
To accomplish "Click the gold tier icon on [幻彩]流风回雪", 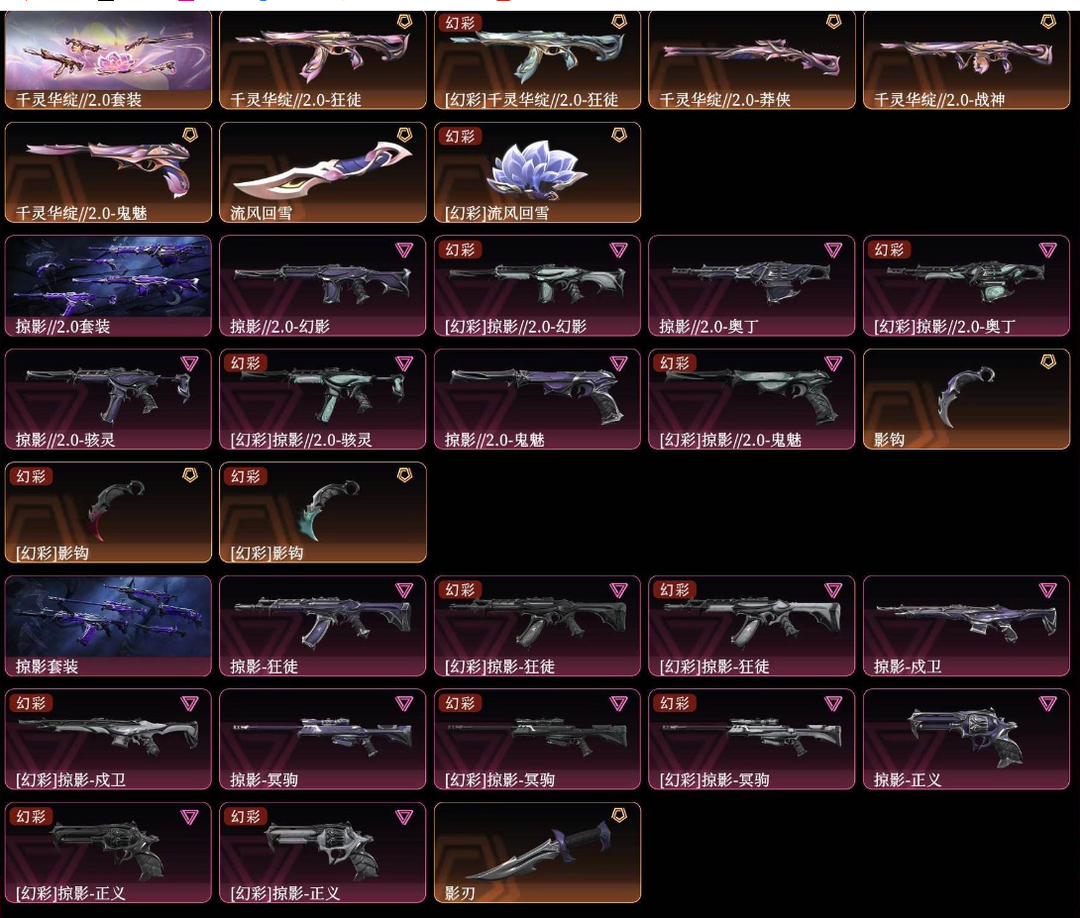I will click(x=619, y=135).
